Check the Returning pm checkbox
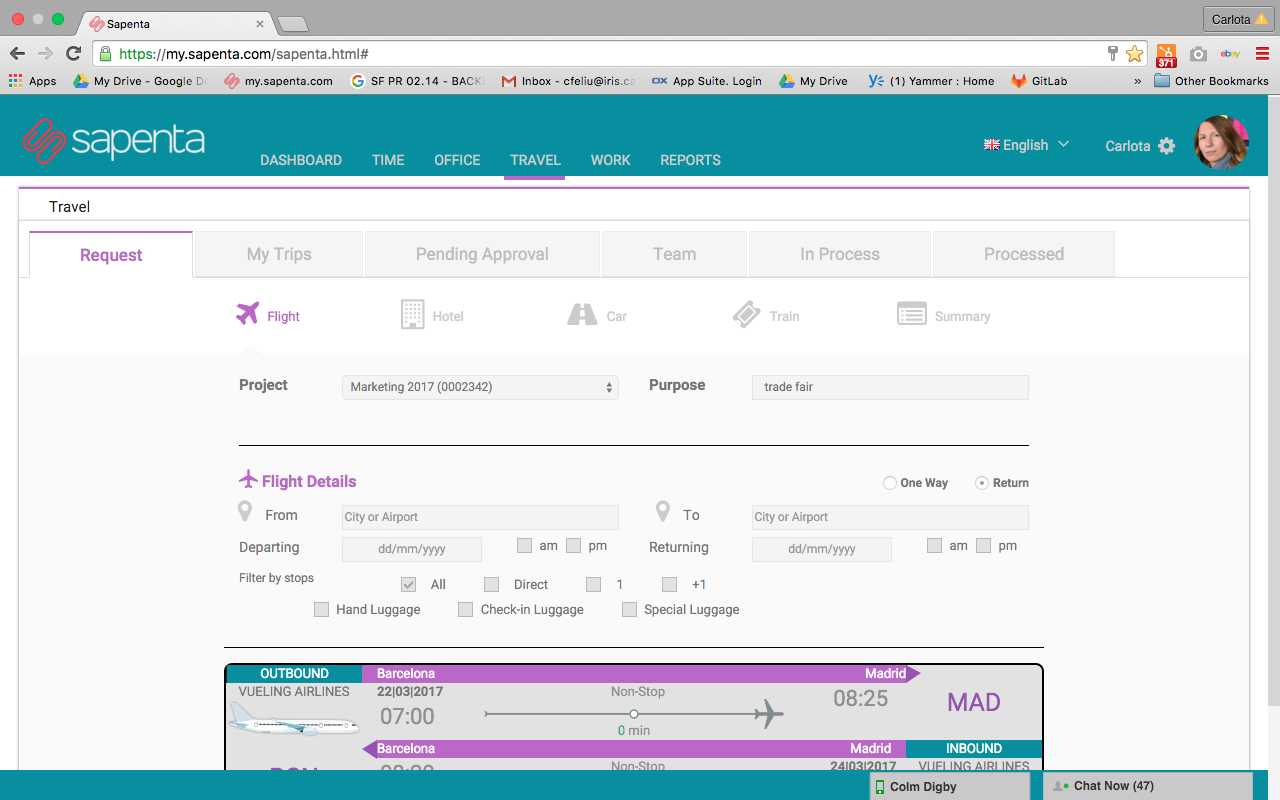The image size is (1280, 800). click(x=983, y=545)
